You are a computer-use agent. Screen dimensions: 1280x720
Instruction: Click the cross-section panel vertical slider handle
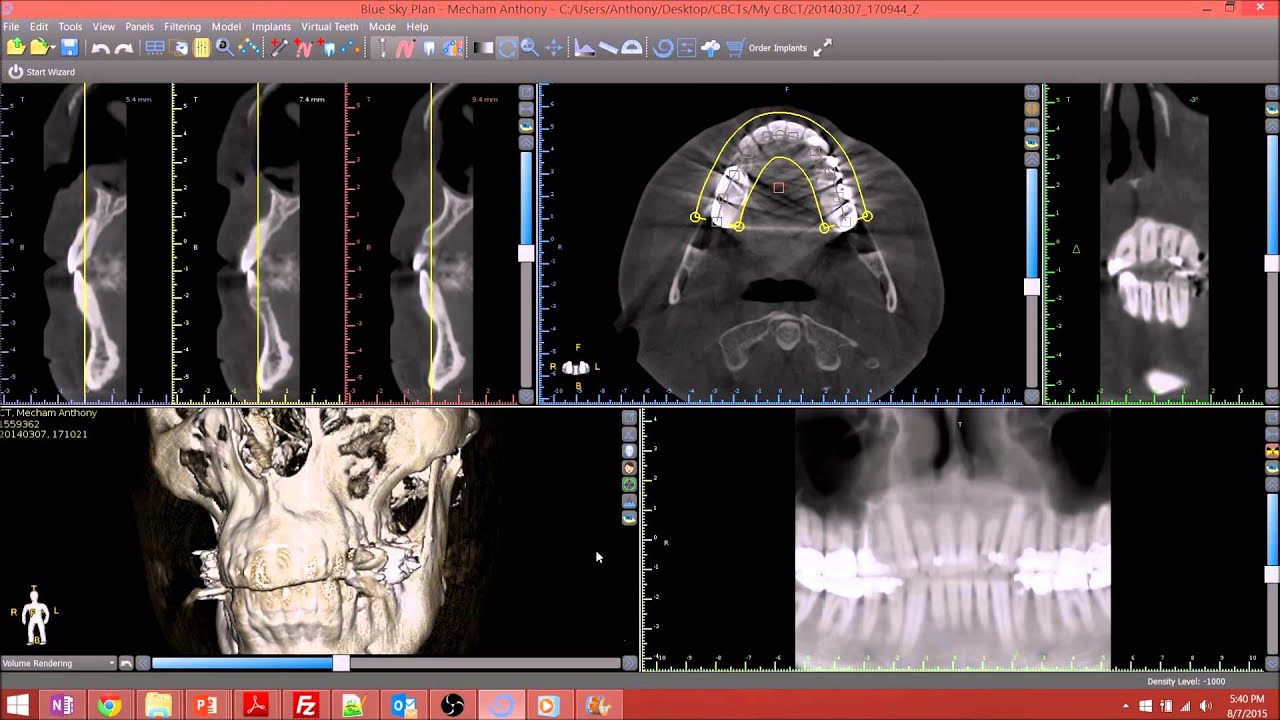526,253
